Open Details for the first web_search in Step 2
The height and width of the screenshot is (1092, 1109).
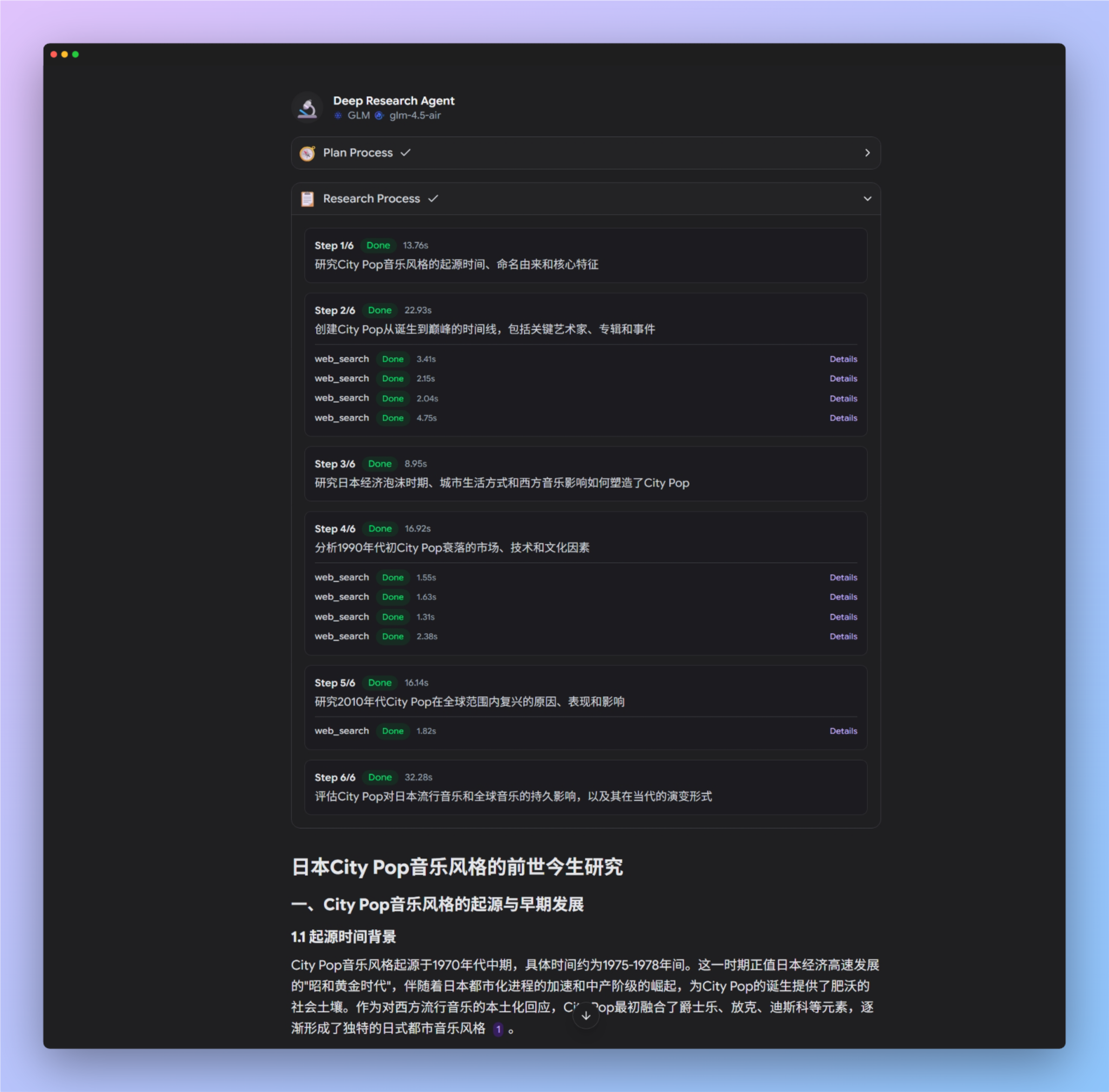[x=843, y=359]
